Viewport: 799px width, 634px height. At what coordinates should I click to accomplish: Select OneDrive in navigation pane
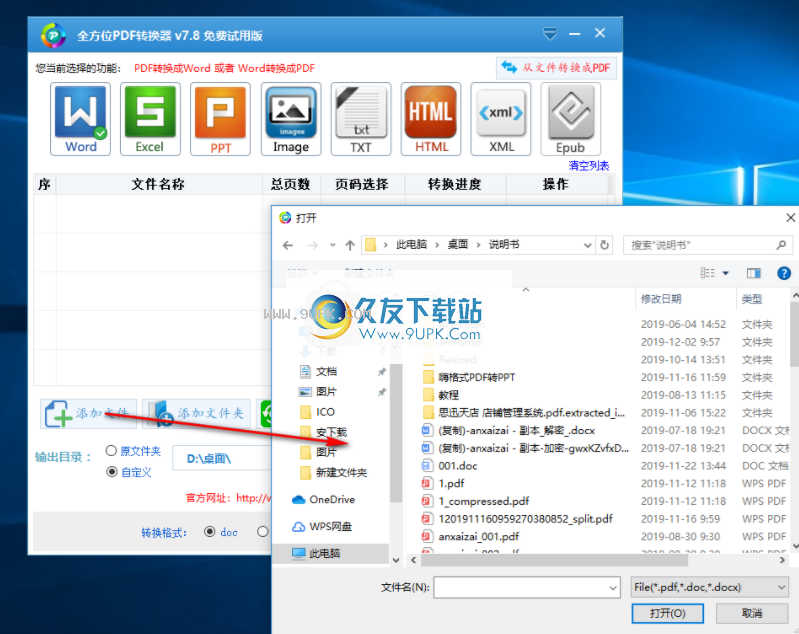click(332, 499)
